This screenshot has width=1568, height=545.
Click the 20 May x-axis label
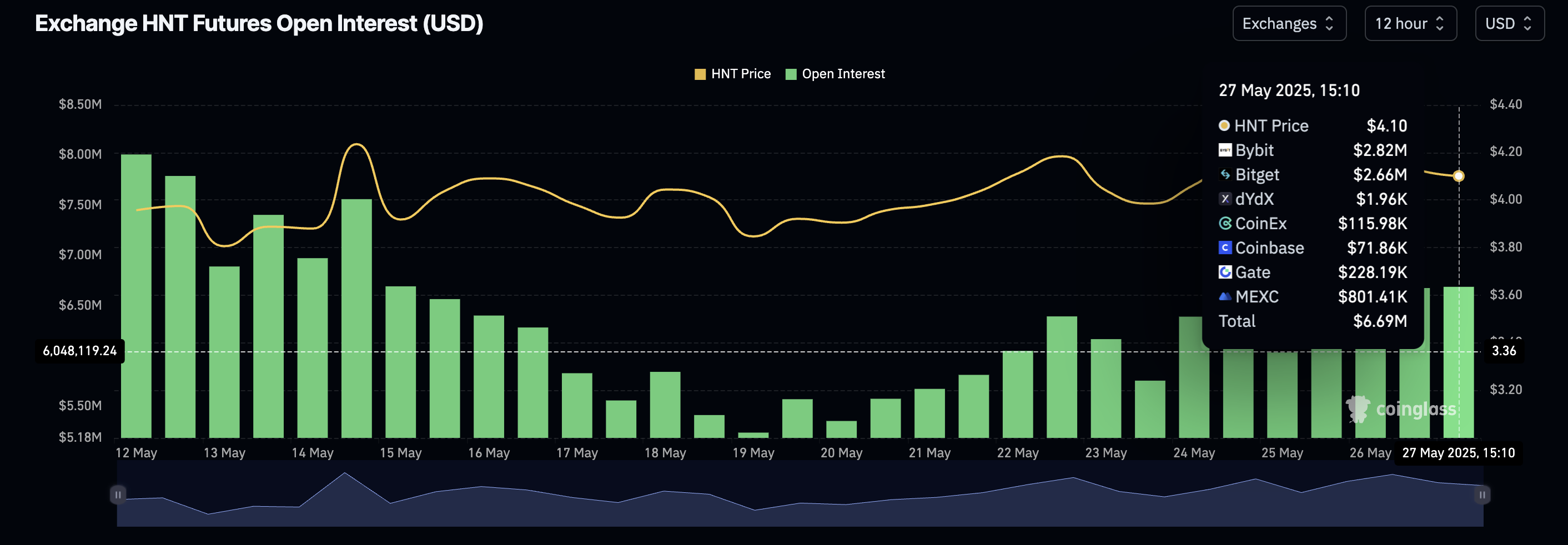pyautogui.click(x=841, y=452)
